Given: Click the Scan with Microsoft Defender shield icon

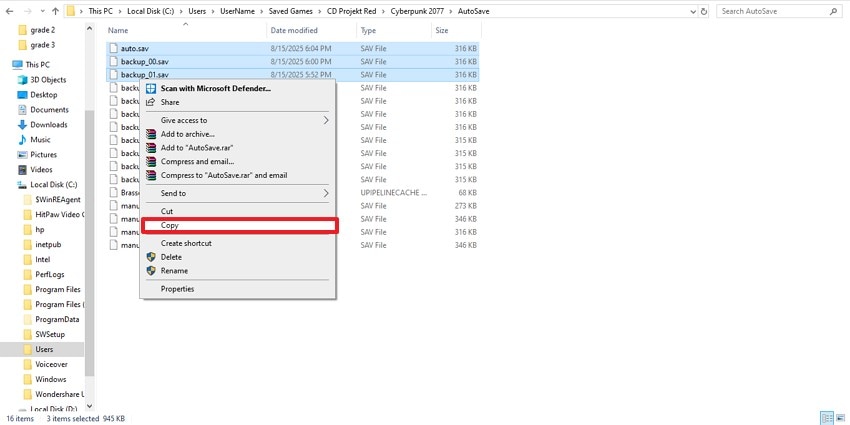Looking at the screenshot, I should (151, 88).
